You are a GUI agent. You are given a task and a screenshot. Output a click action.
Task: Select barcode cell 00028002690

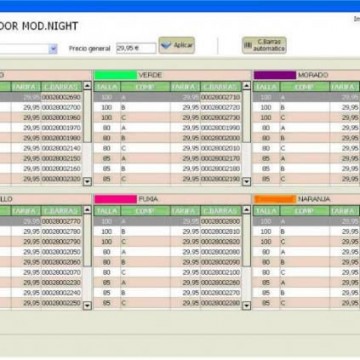61,97
